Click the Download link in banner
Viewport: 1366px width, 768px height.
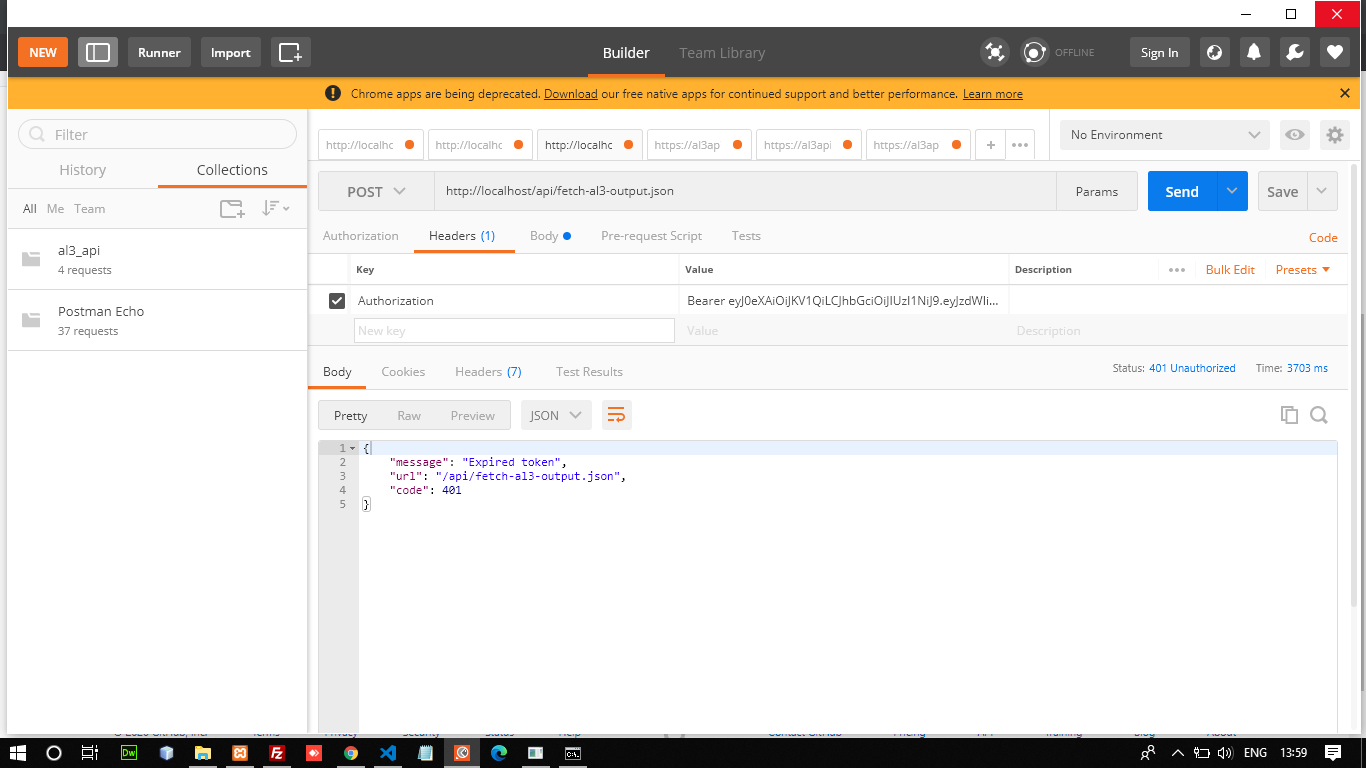tap(570, 93)
